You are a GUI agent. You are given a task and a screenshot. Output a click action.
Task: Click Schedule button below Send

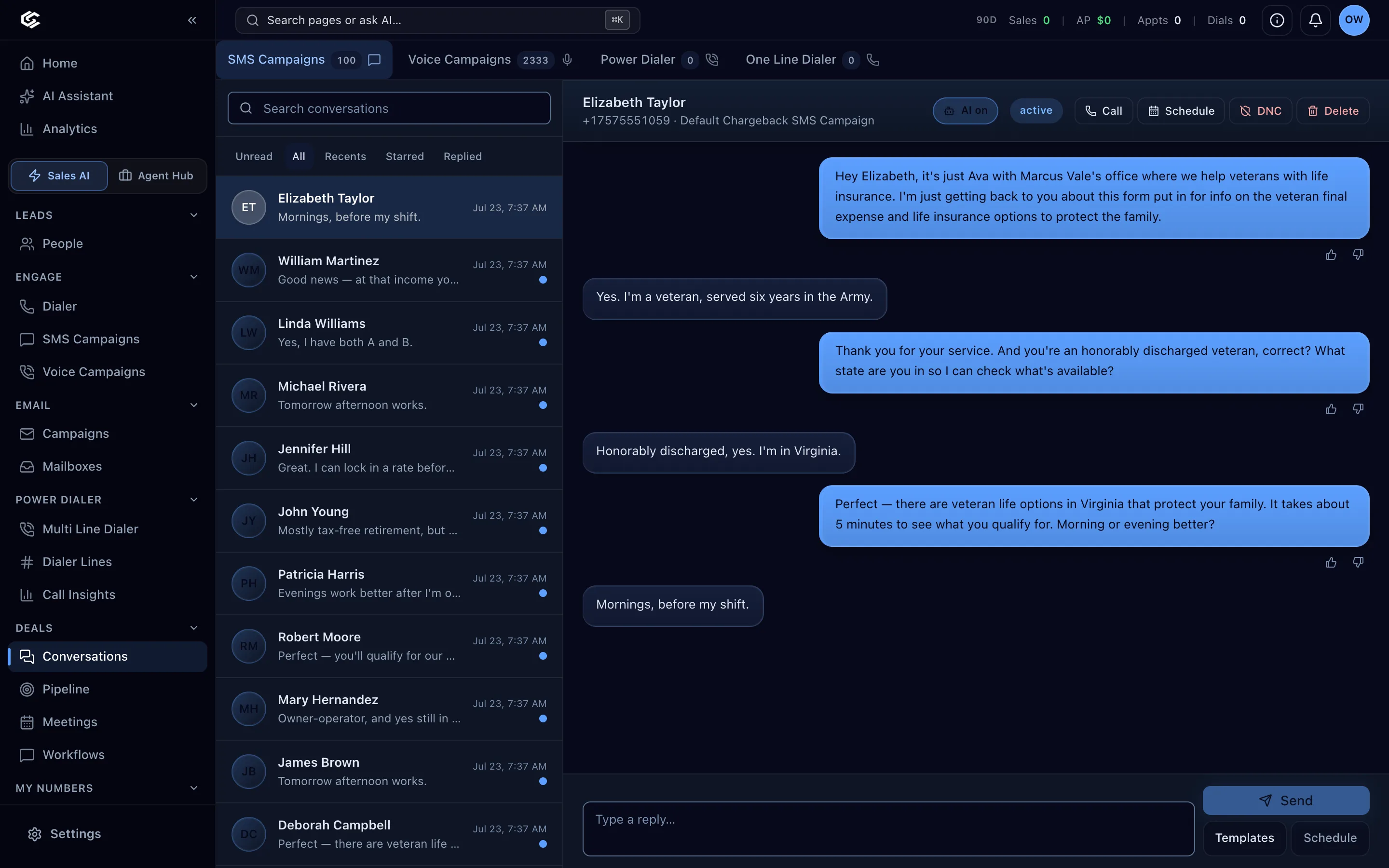click(x=1330, y=838)
